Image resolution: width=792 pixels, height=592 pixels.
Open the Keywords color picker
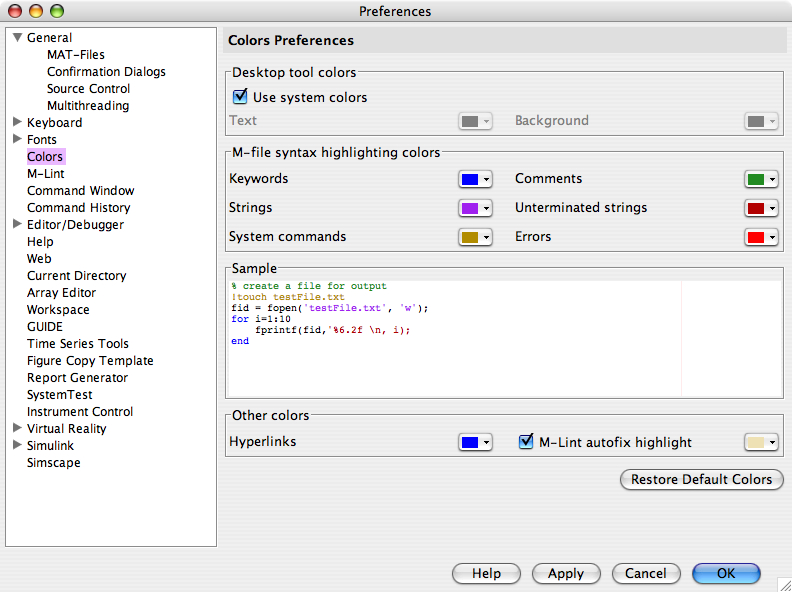coord(475,179)
